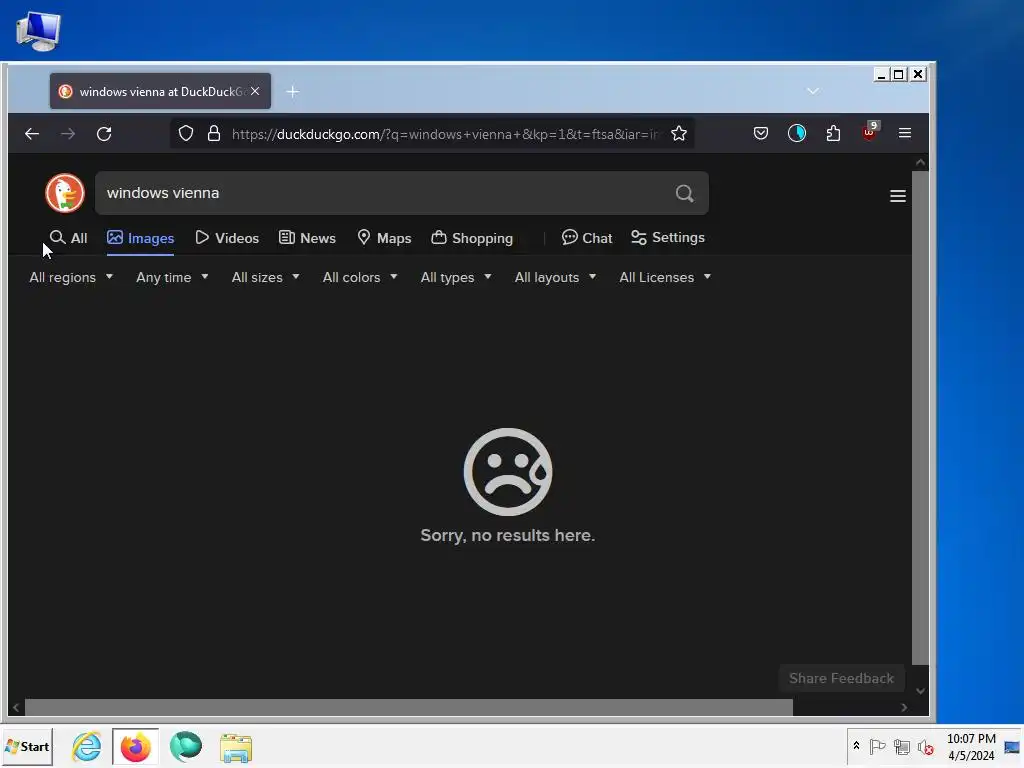Click the DuckDuckGo logo

65,193
